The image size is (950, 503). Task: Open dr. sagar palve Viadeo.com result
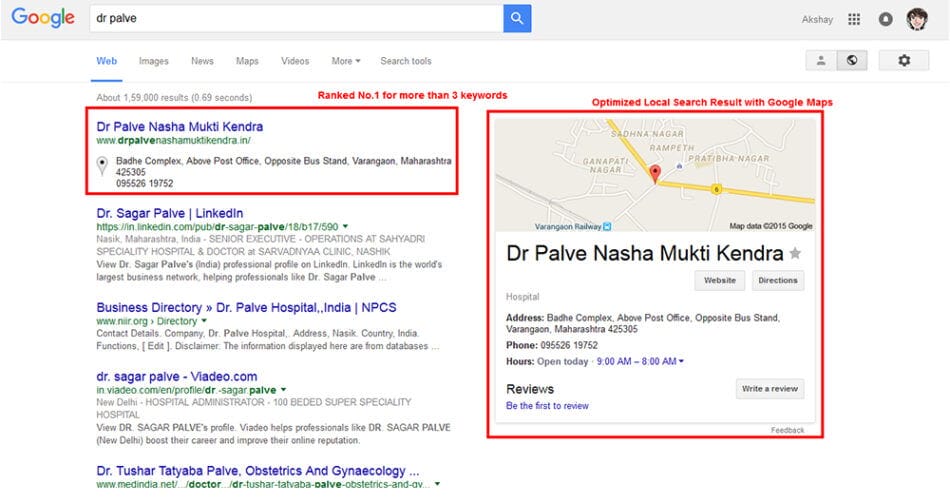pos(177,376)
